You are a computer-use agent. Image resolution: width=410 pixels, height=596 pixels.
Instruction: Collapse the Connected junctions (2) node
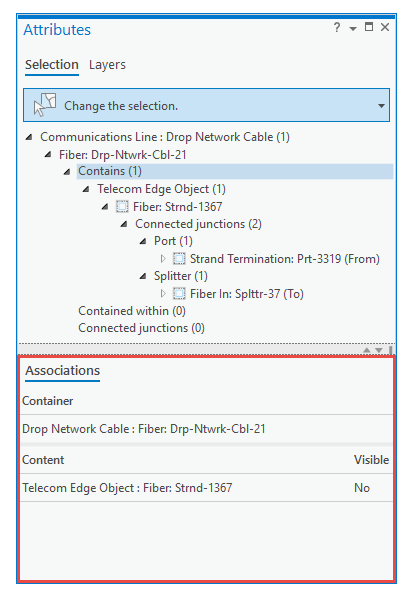pyautogui.click(x=124, y=224)
